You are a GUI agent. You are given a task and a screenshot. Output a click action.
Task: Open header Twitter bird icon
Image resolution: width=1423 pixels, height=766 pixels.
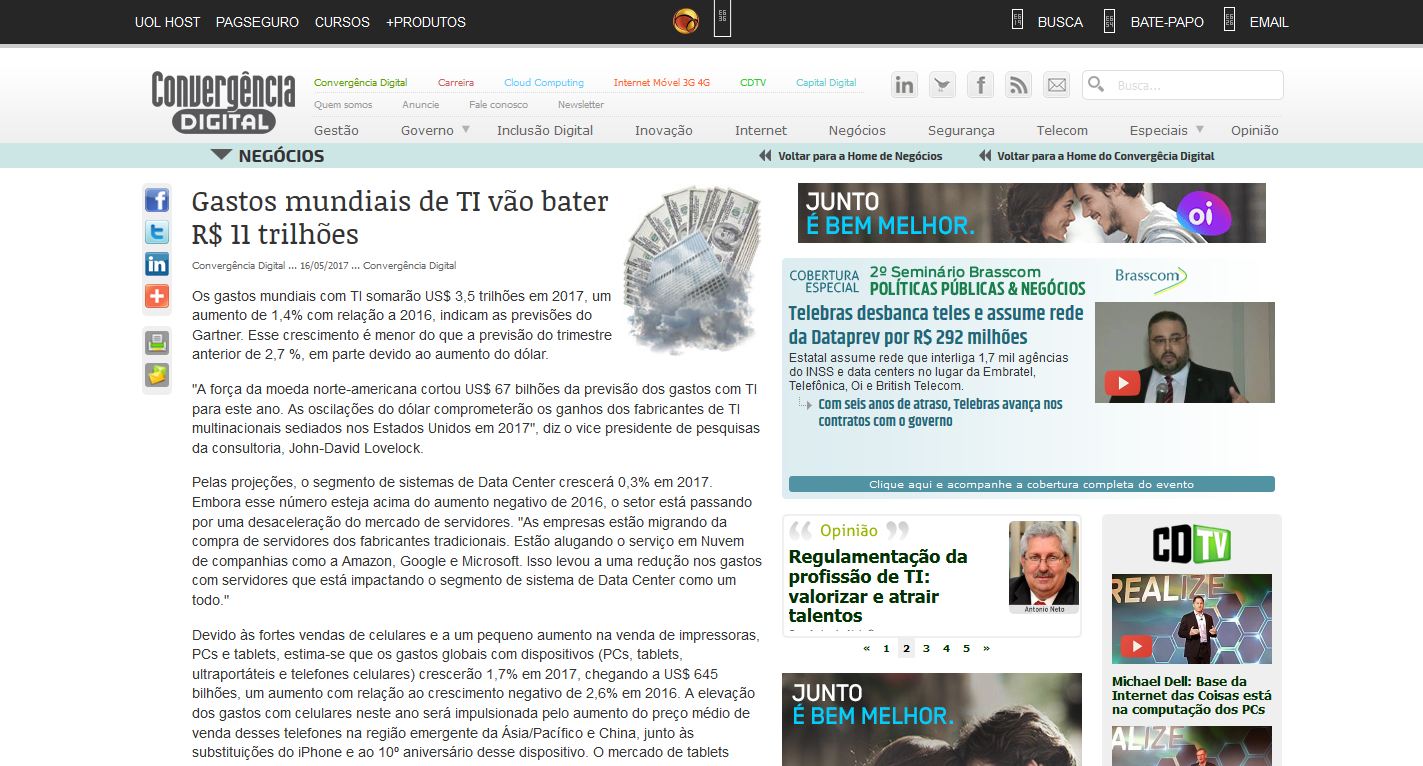coord(943,85)
